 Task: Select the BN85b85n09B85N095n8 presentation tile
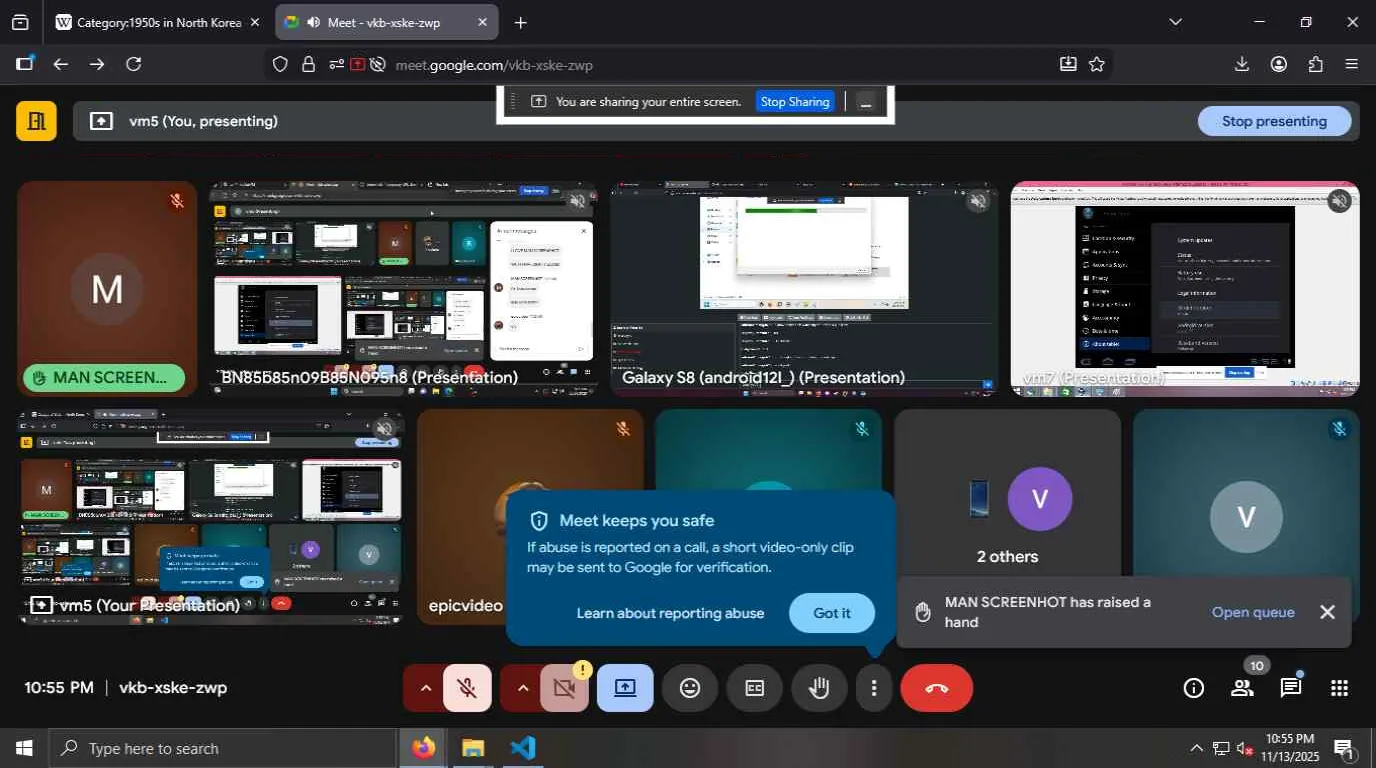pyautogui.click(x=403, y=289)
